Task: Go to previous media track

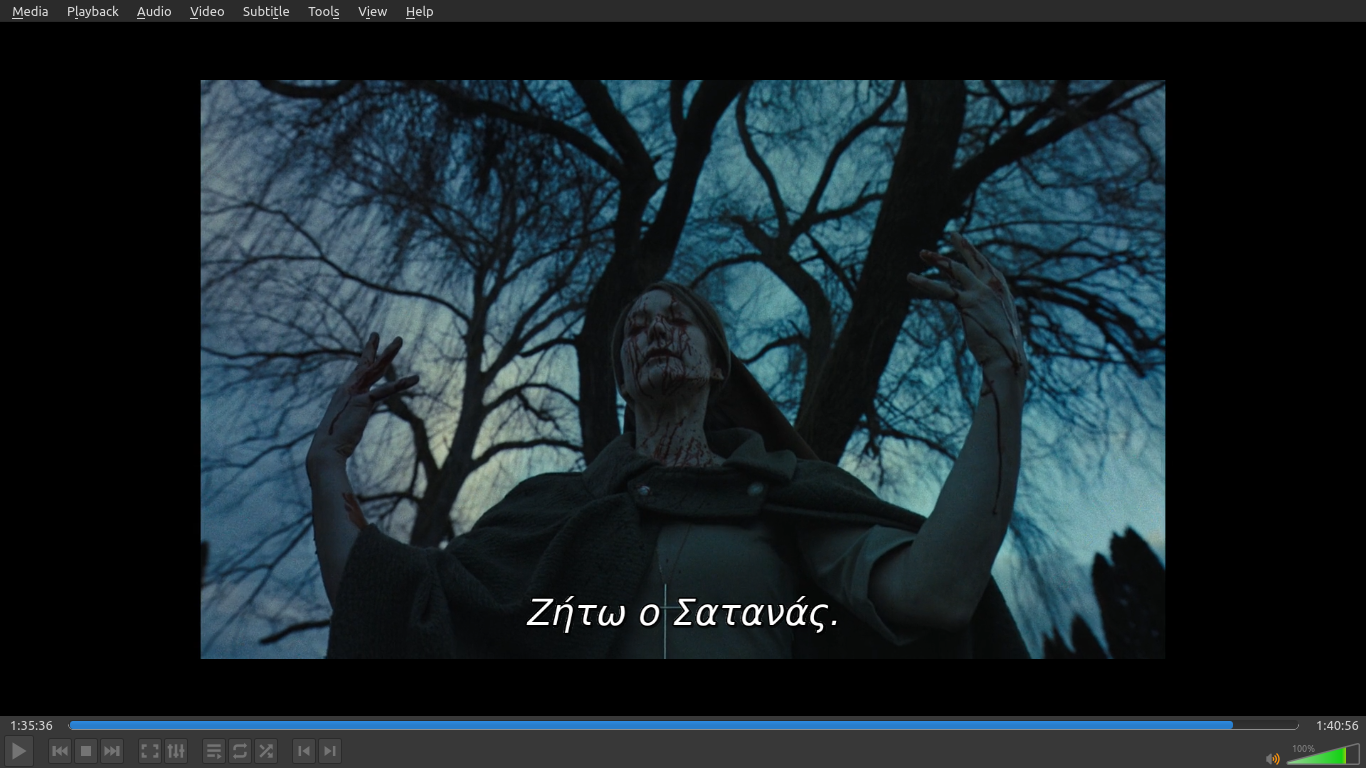Action: point(60,751)
